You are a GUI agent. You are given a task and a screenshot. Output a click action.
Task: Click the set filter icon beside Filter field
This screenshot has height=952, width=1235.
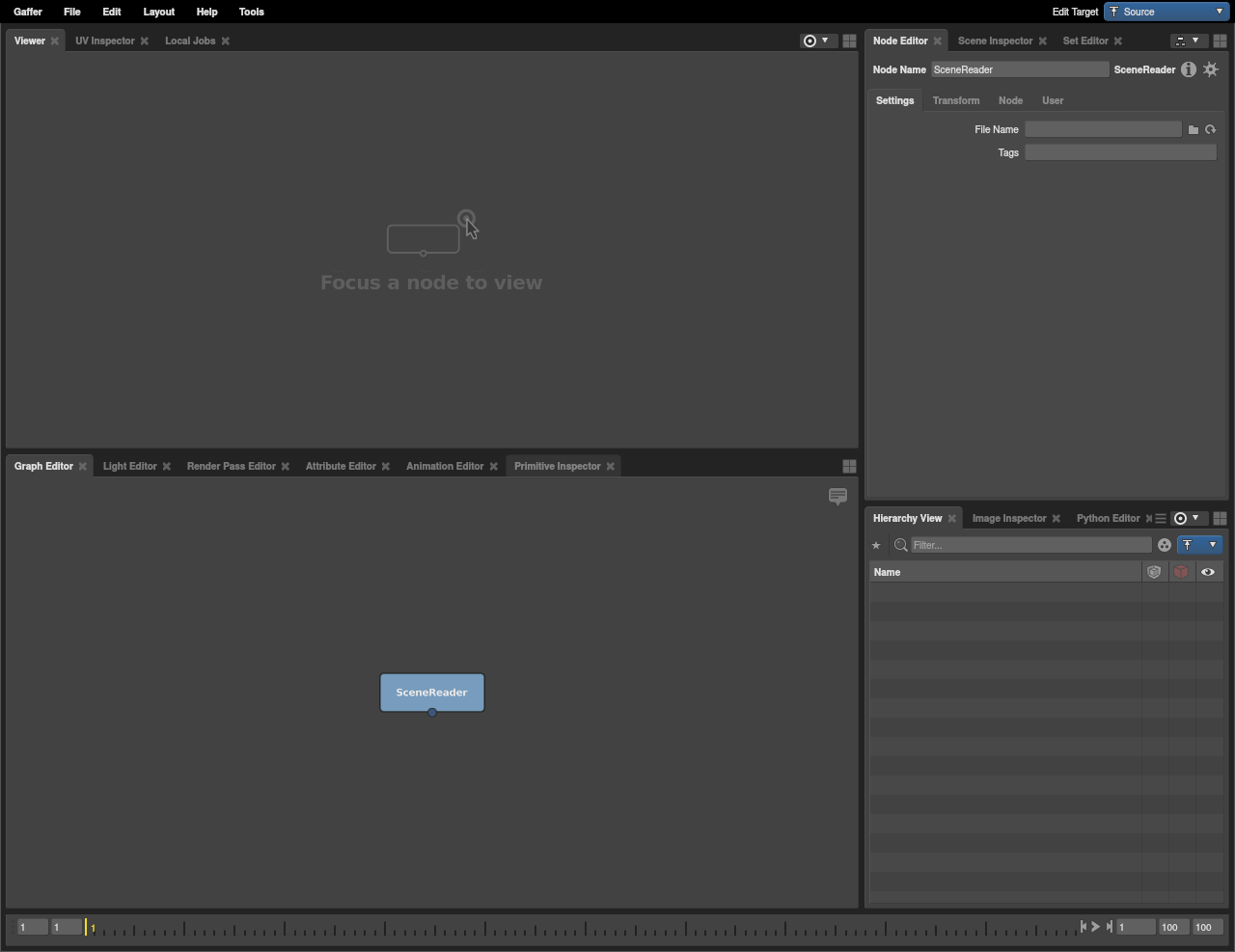click(1165, 545)
